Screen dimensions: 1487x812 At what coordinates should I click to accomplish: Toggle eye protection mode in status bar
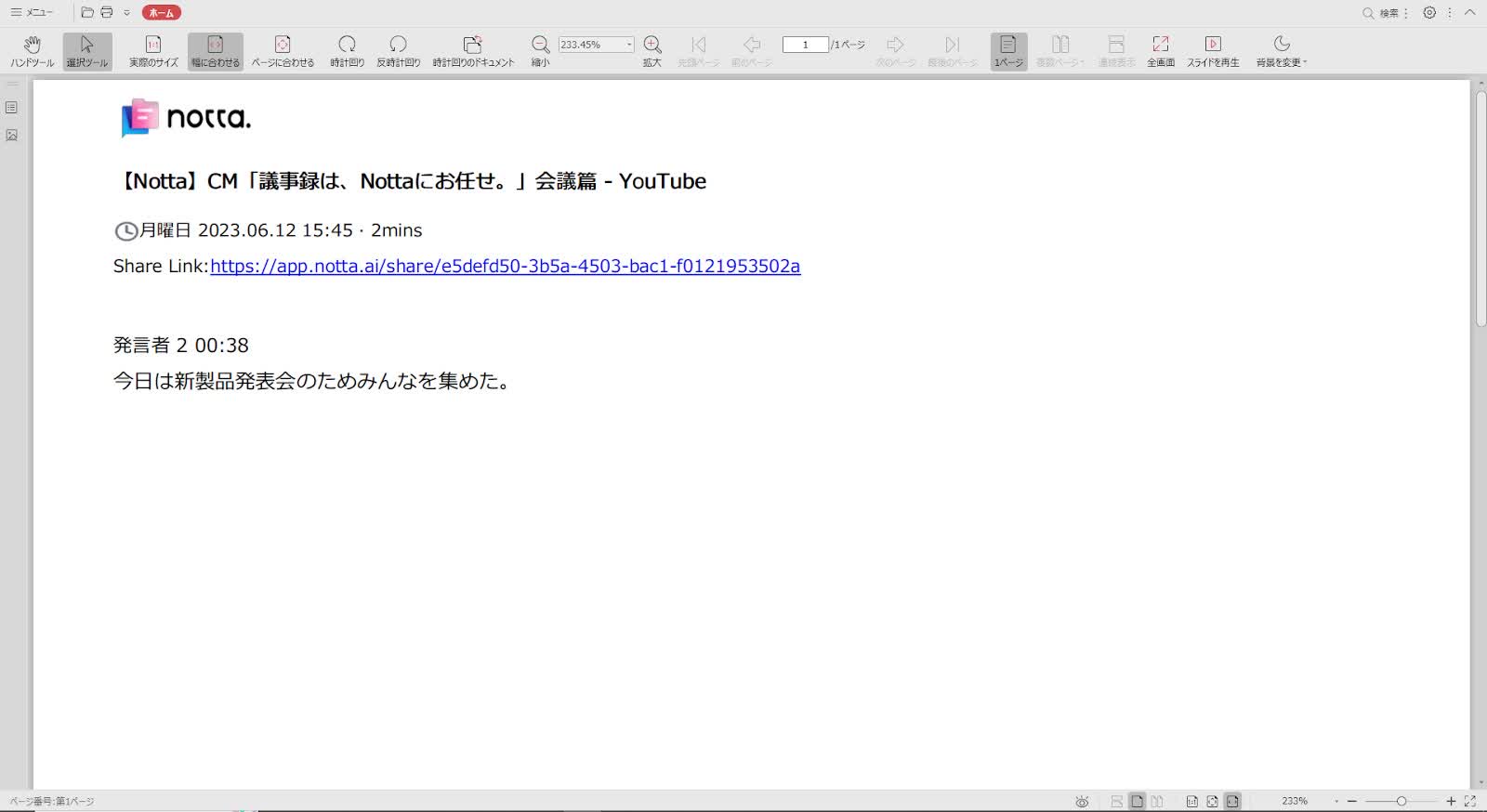(1082, 801)
